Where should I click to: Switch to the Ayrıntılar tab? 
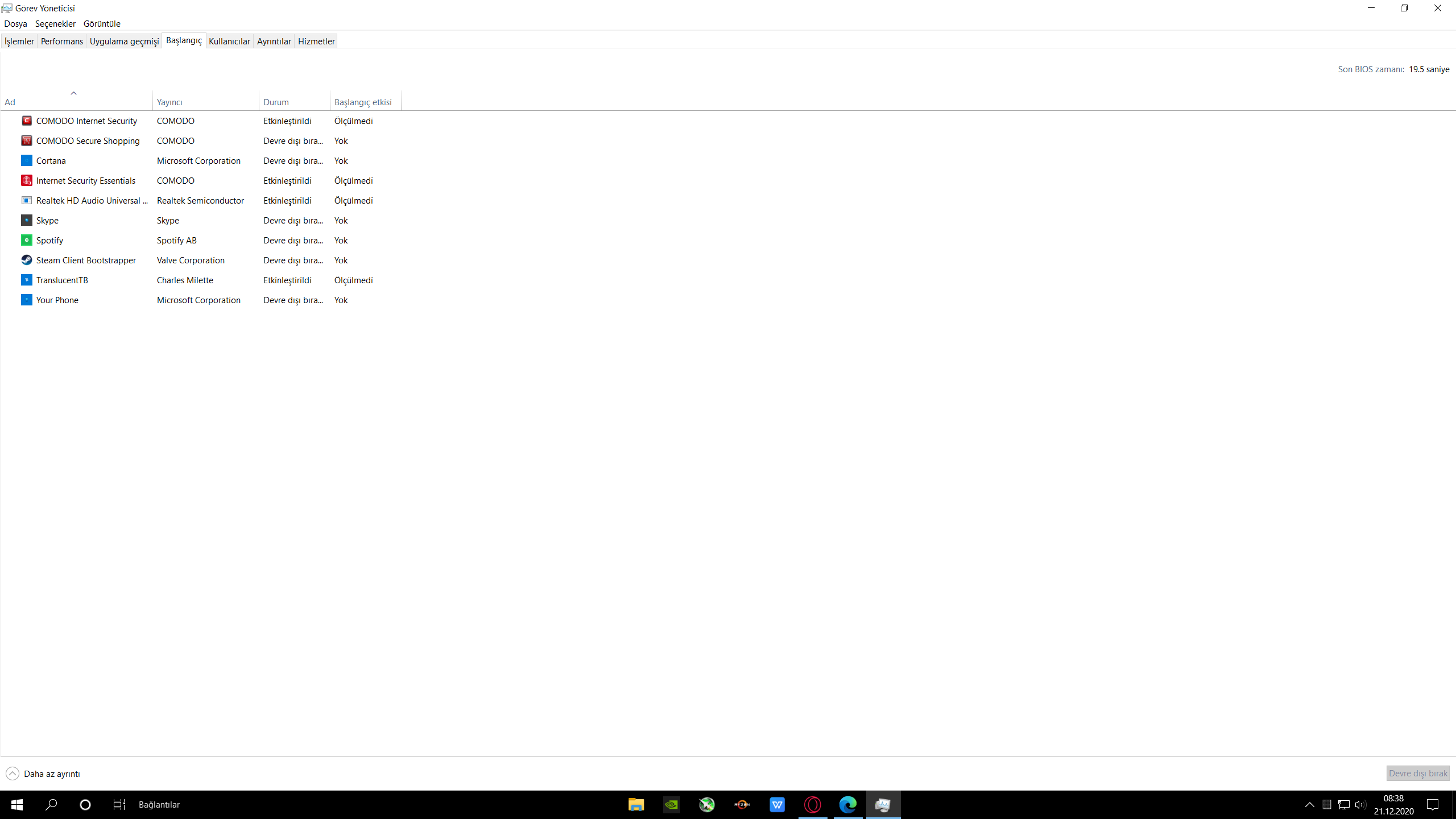(x=274, y=41)
